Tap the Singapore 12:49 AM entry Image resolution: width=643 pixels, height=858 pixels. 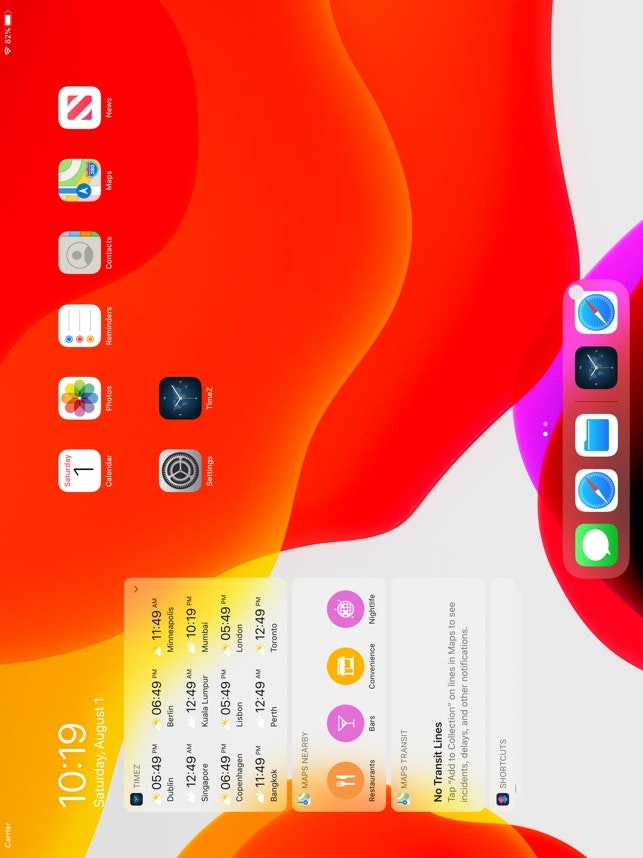197,773
